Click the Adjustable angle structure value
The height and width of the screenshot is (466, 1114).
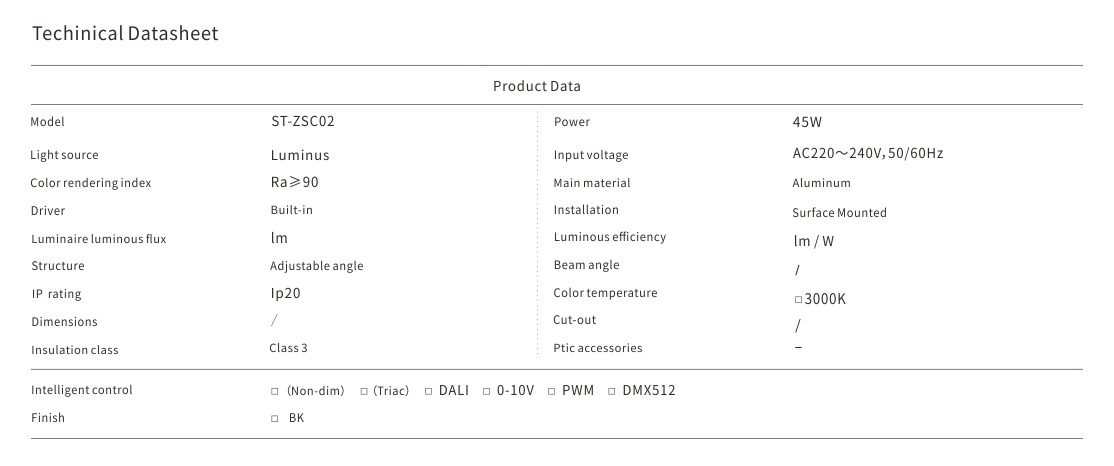pos(316,266)
